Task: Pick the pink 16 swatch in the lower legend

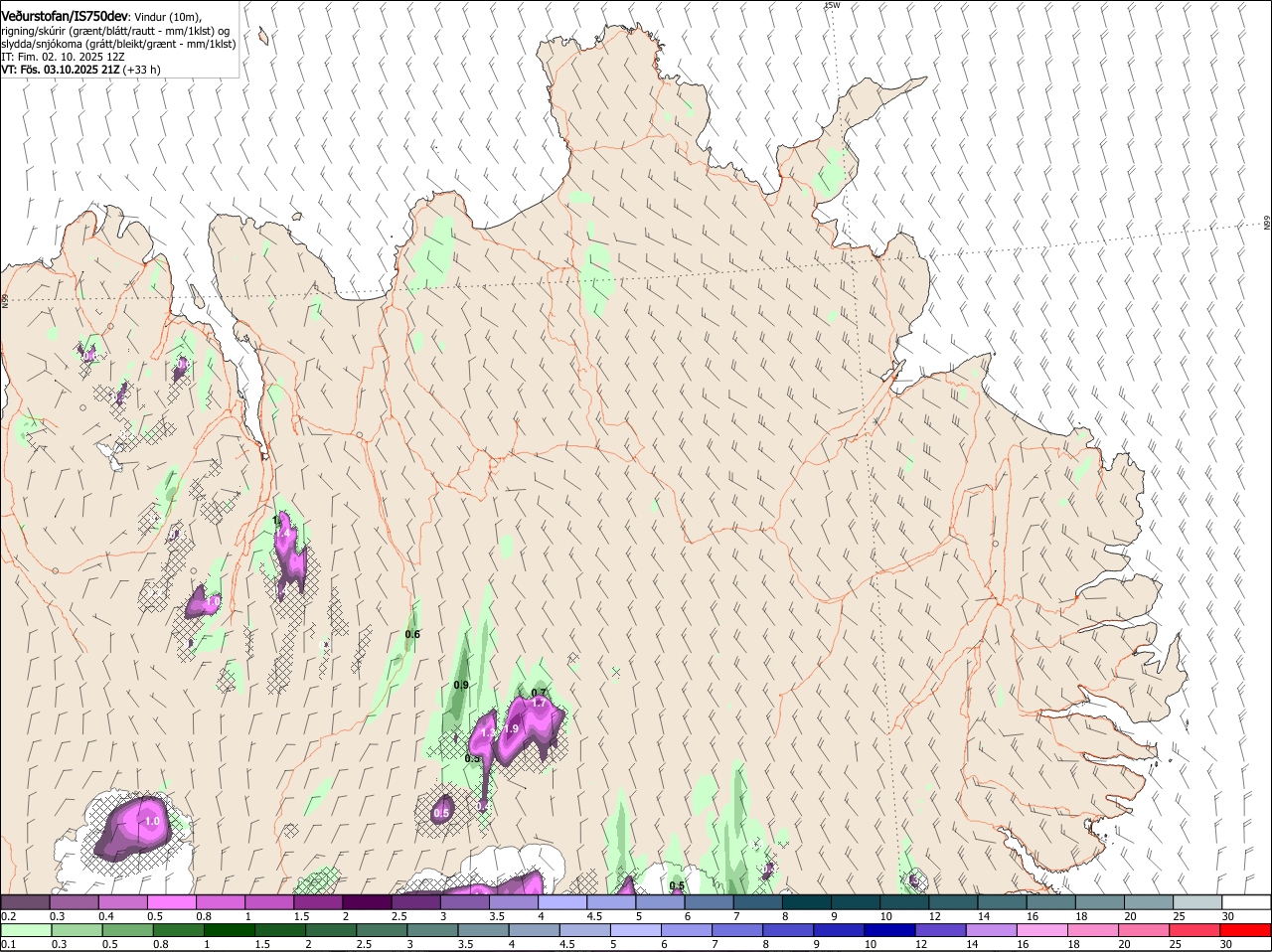Action: (x=1041, y=930)
